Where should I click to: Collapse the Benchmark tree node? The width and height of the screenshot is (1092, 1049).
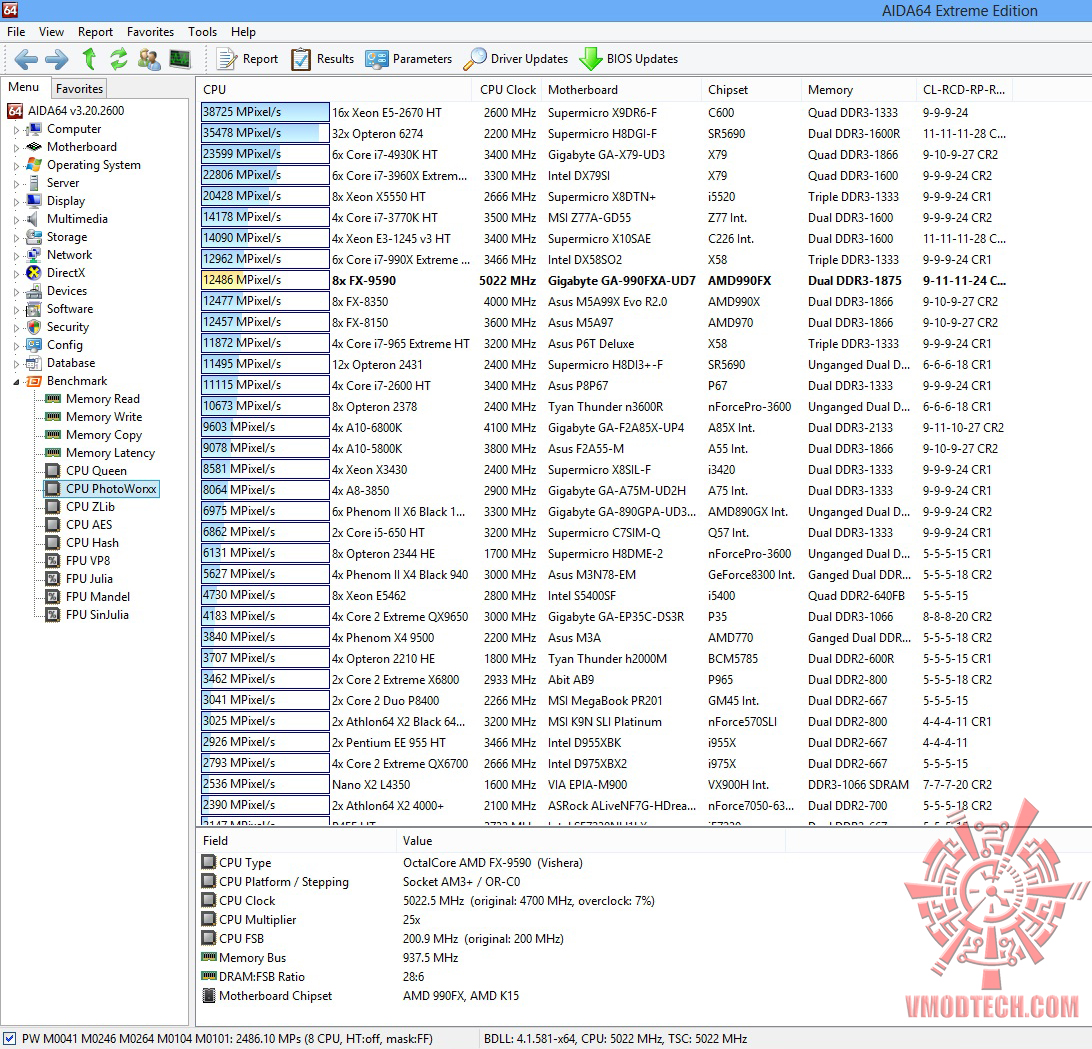[x=16, y=382]
